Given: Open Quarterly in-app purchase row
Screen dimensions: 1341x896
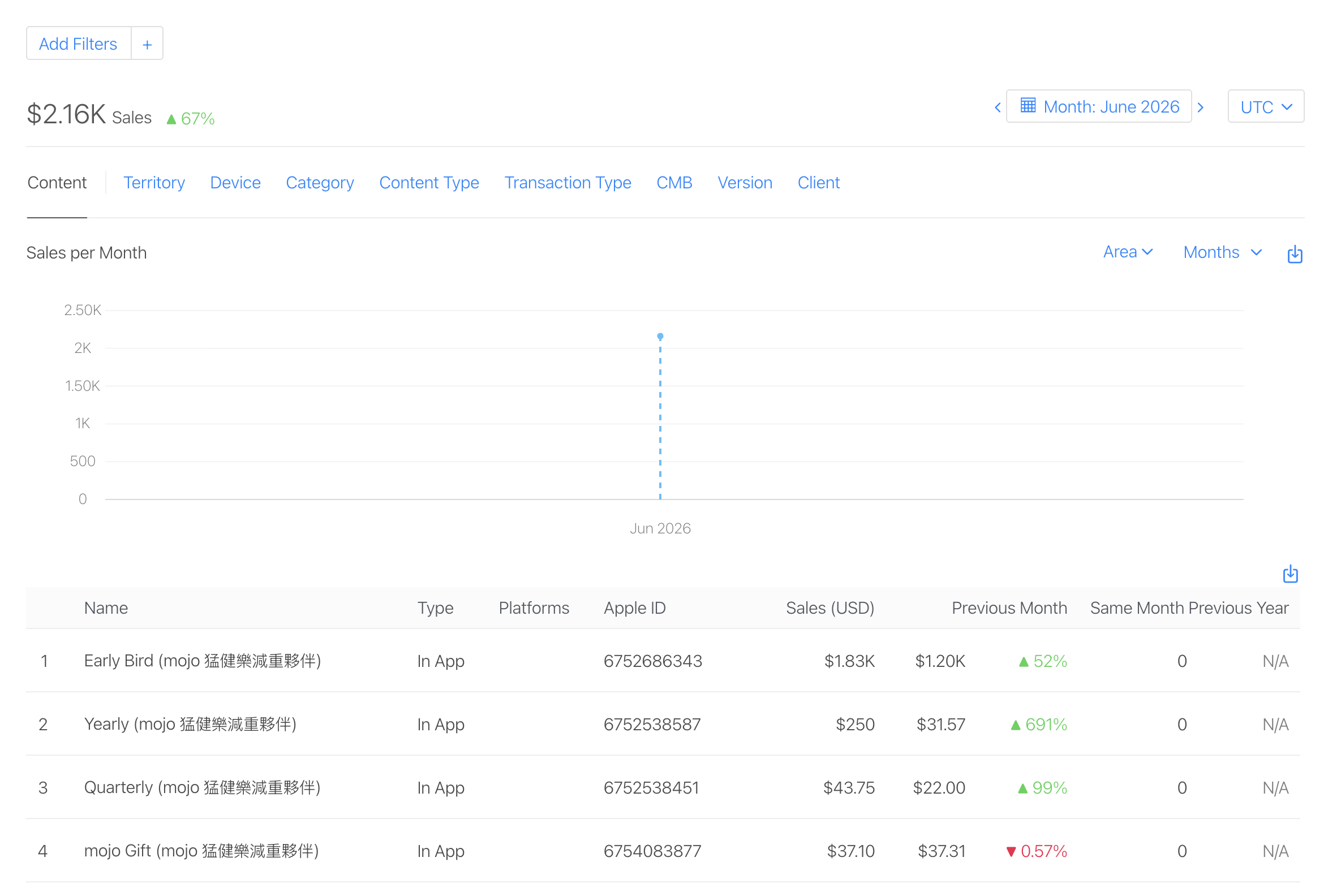Looking at the screenshot, I should click(x=663, y=788).
